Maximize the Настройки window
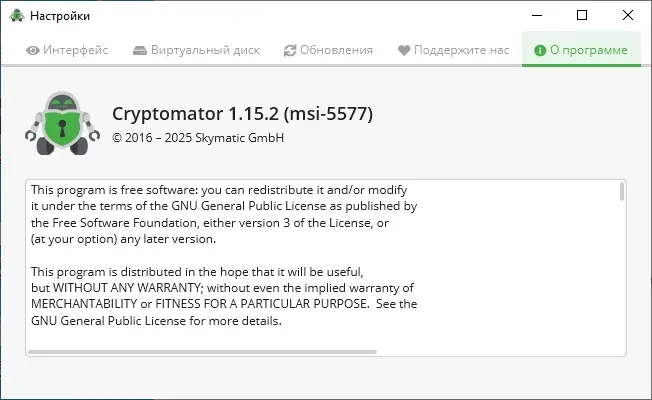 (x=583, y=16)
